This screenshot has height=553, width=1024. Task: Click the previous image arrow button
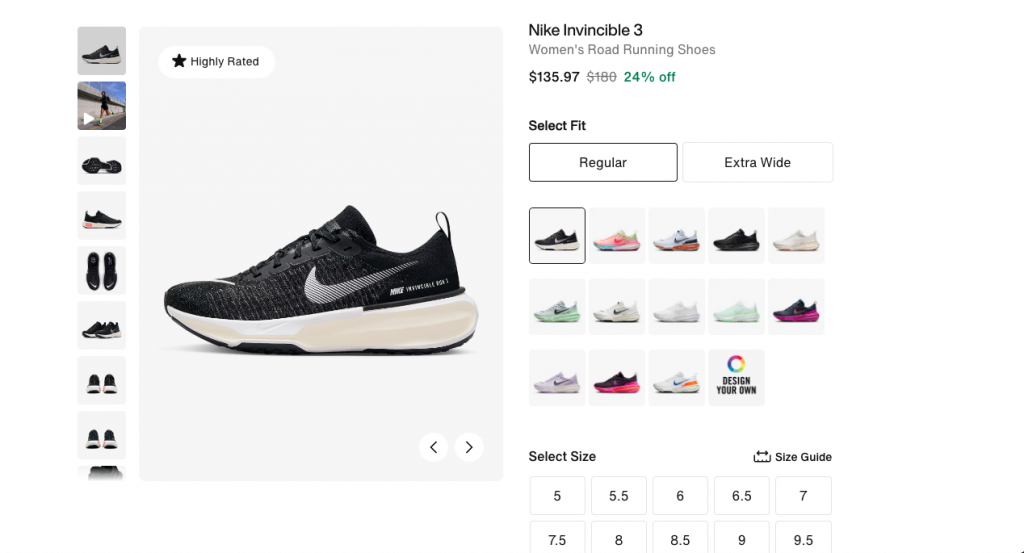434,447
